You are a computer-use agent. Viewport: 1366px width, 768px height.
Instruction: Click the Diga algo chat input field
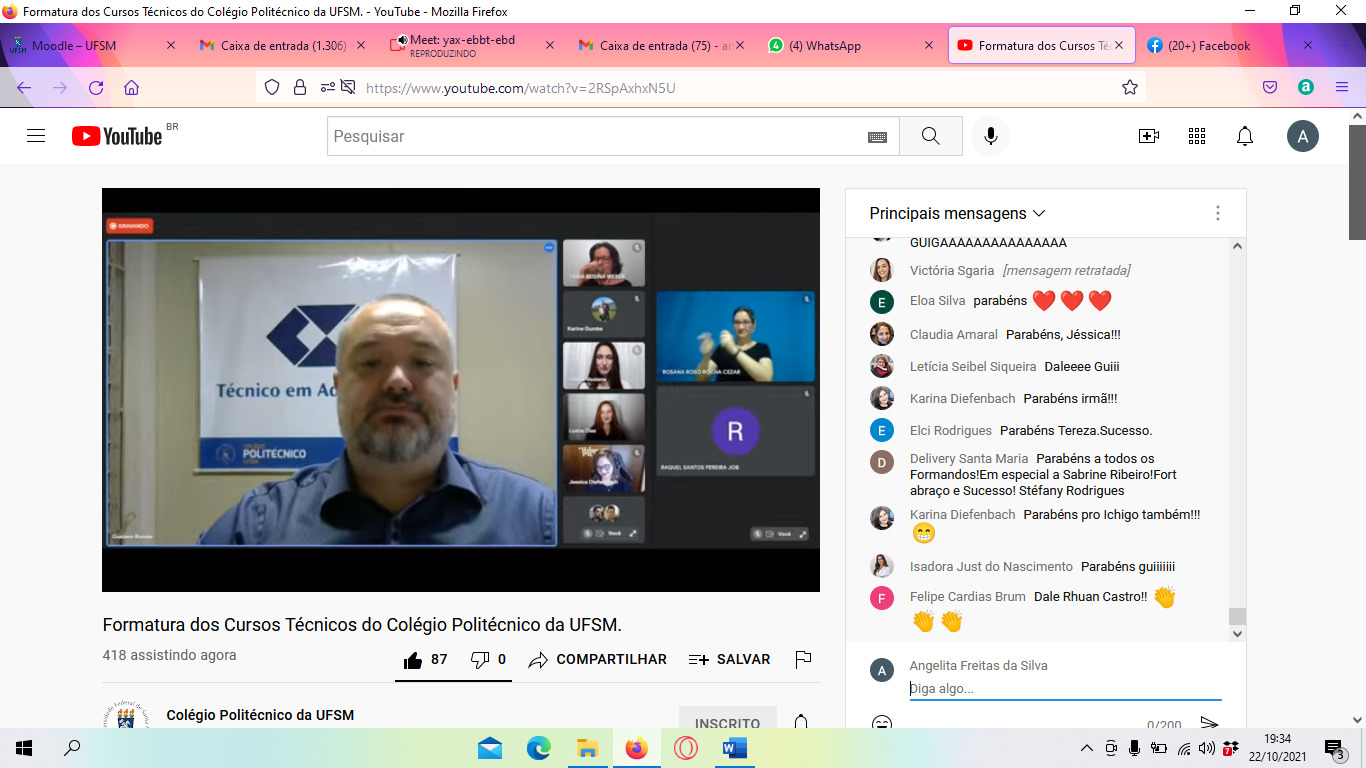pos(1064,688)
